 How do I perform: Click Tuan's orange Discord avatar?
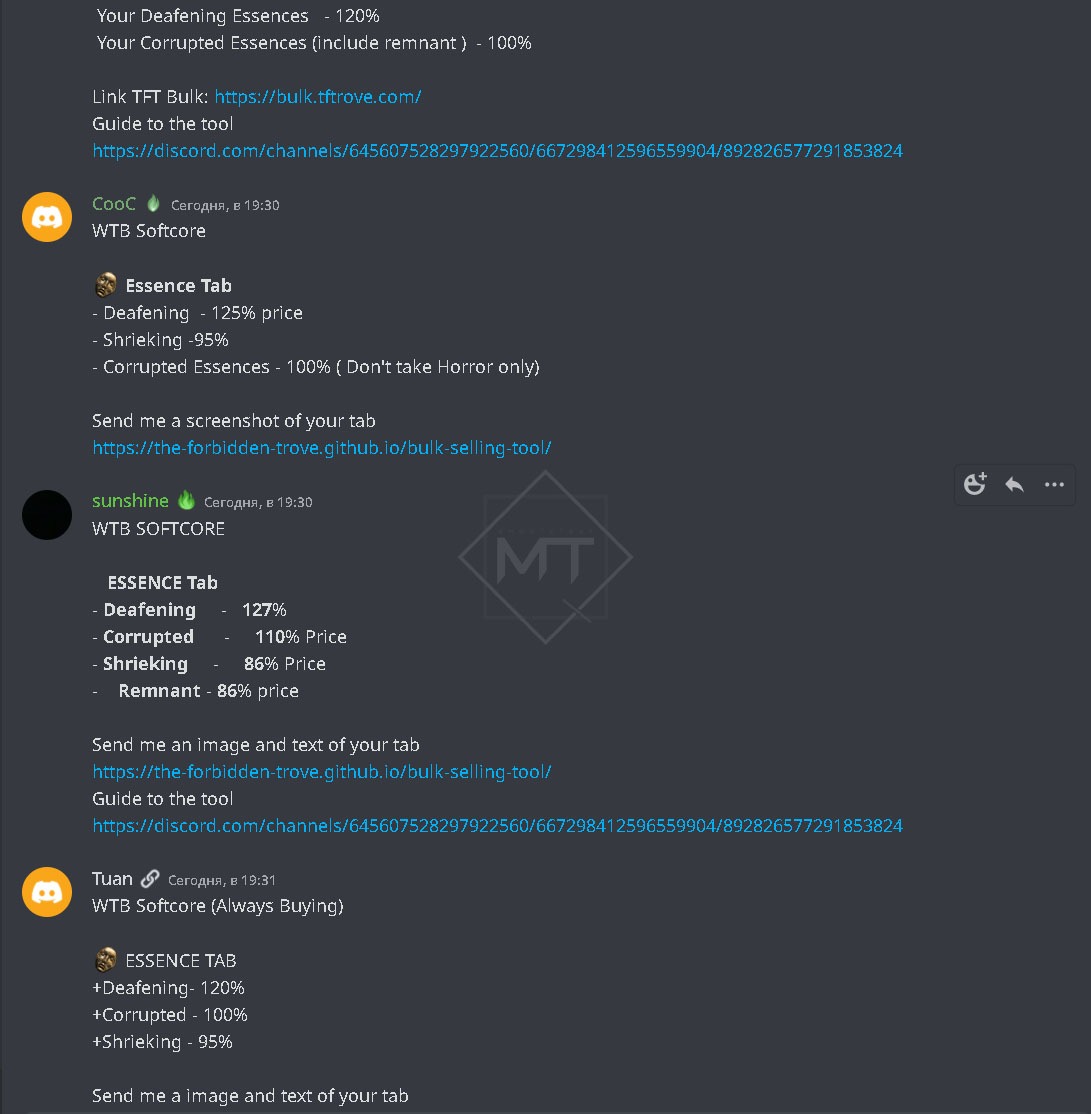point(47,892)
